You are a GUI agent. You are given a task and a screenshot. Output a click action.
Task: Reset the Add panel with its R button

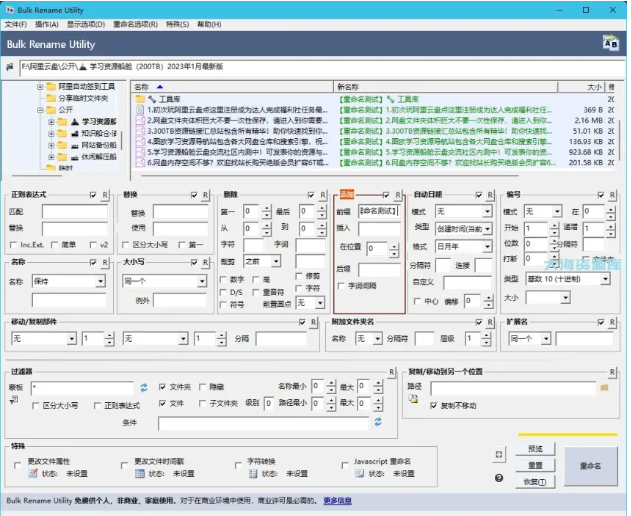[398, 194]
